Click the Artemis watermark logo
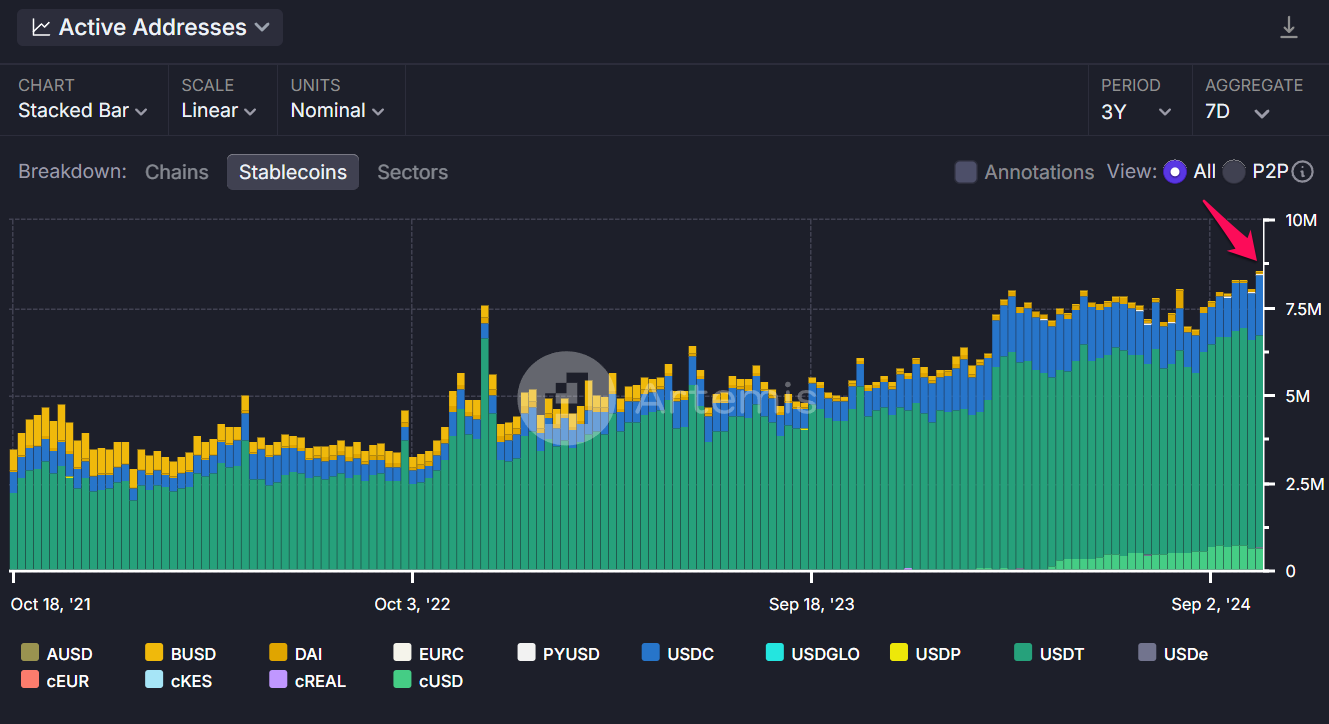Viewport: 1329px width, 724px height. [x=566, y=398]
